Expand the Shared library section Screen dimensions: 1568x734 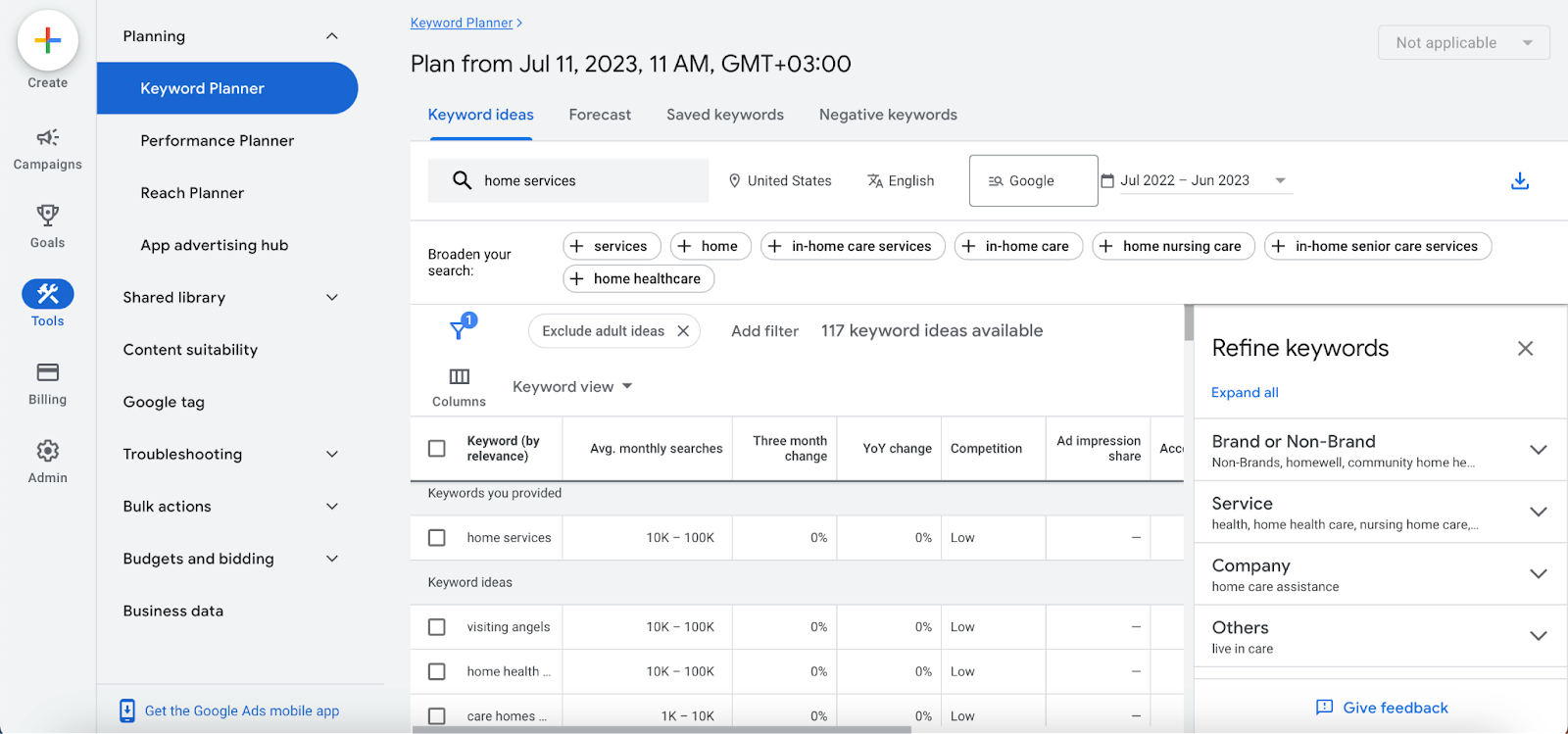[332, 298]
